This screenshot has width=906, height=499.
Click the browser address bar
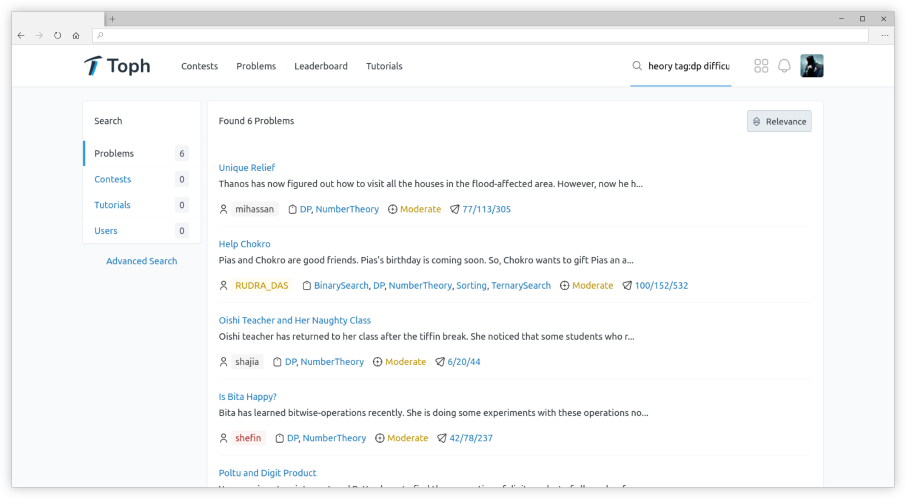[480, 35]
